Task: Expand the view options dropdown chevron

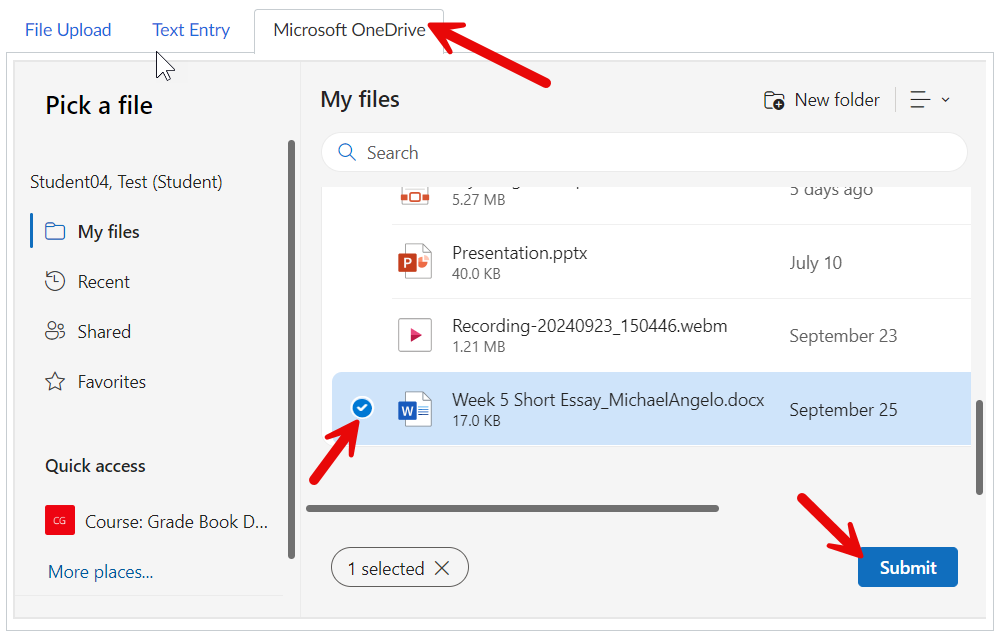Action: coord(946,100)
